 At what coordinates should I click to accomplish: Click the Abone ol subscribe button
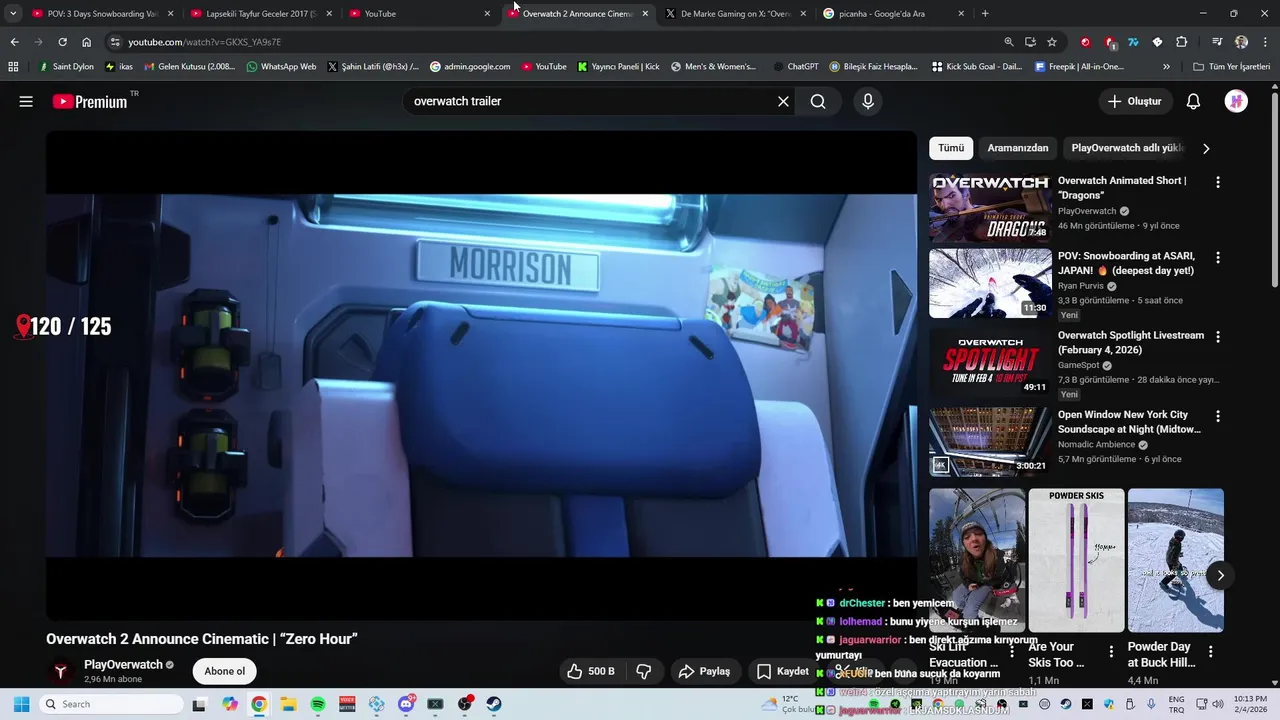225,671
